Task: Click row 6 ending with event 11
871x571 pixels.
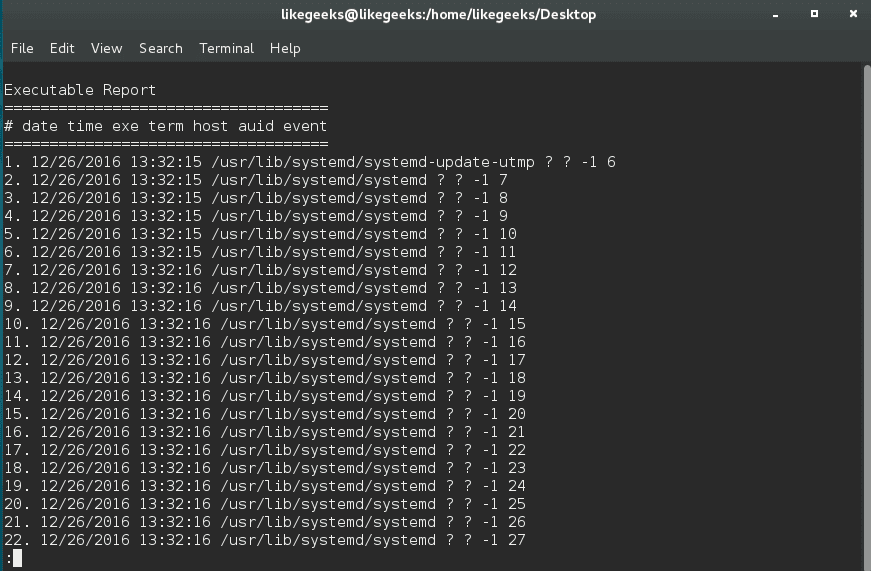Action: pyautogui.click(x=261, y=252)
